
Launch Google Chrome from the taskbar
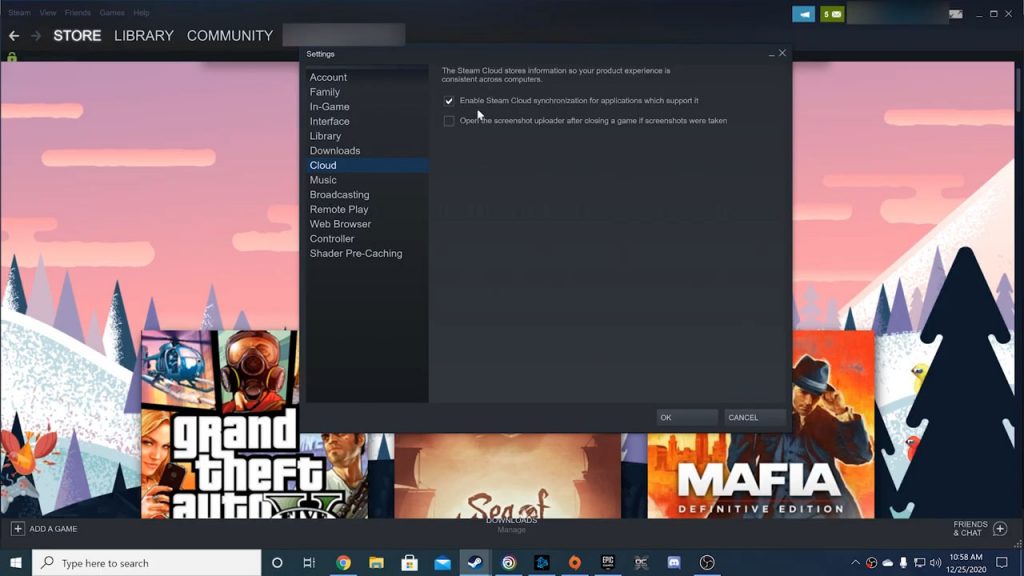[344, 562]
